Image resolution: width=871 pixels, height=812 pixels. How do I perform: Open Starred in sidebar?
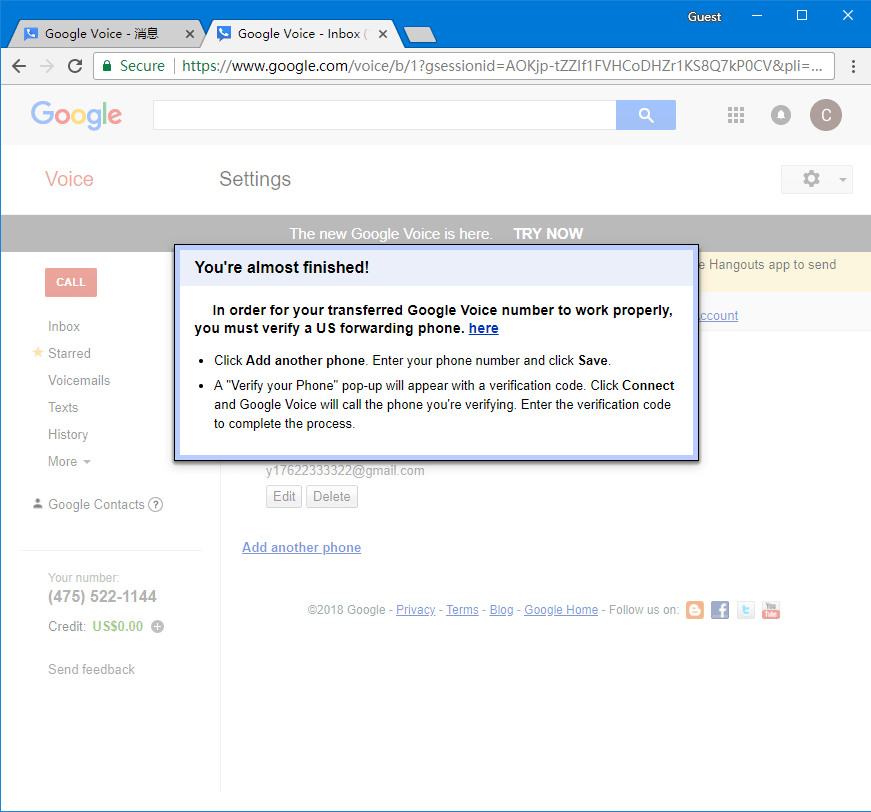tap(69, 353)
